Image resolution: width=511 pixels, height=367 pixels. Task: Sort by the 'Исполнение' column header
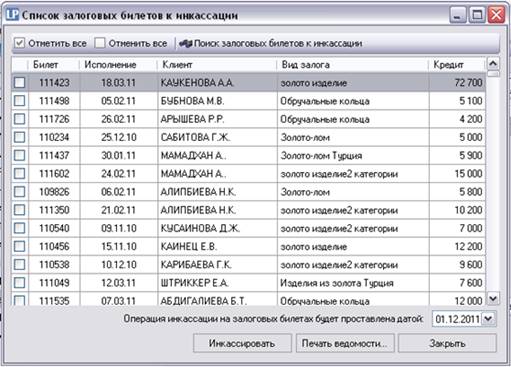tap(118, 65)
